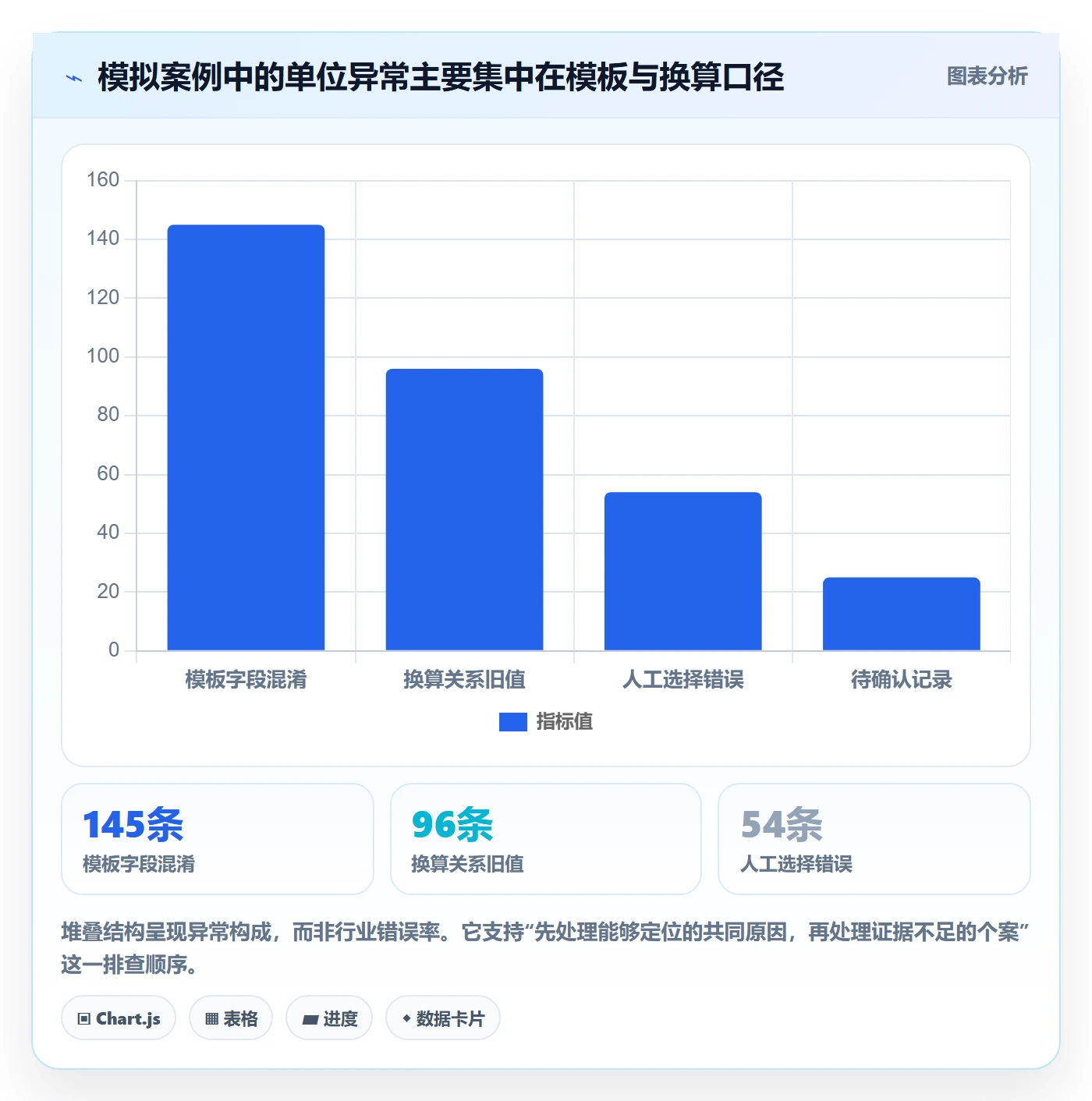Click the 54条 value text
This screenshot has height=1101, width=1092.
pos(782,825)
